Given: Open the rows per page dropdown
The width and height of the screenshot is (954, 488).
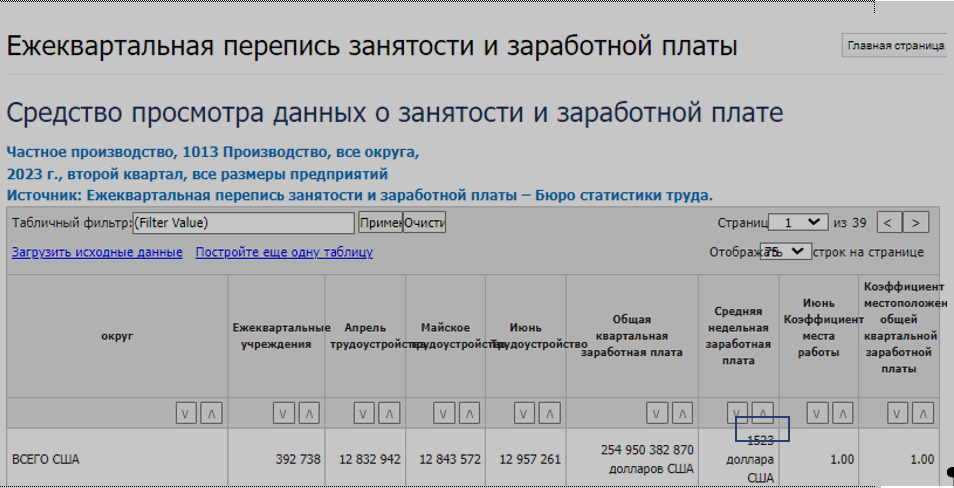Looking at the screenshot, I should pos(786,251).
